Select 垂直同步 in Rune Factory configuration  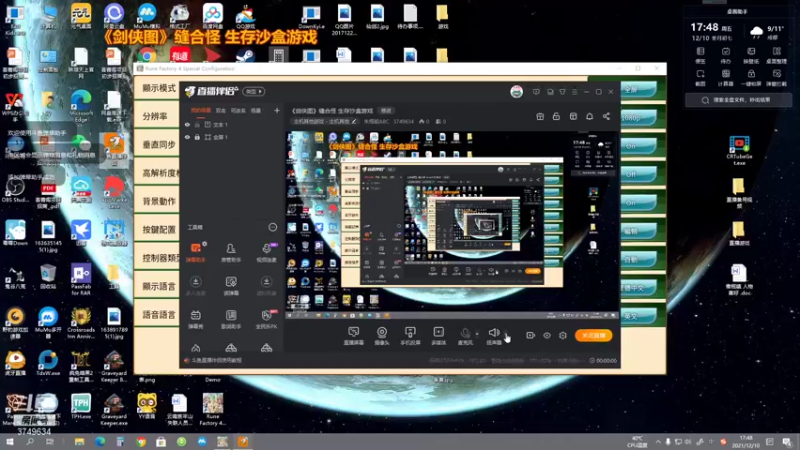pyautogui.click(x=159, y=145)
